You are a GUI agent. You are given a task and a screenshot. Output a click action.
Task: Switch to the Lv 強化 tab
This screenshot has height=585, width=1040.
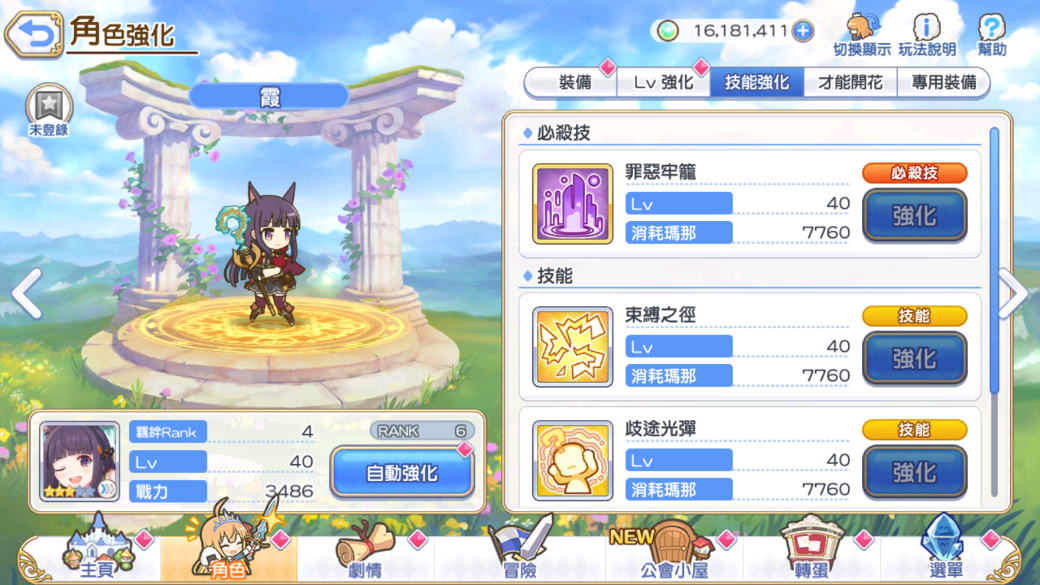click(x=663, y=82)
